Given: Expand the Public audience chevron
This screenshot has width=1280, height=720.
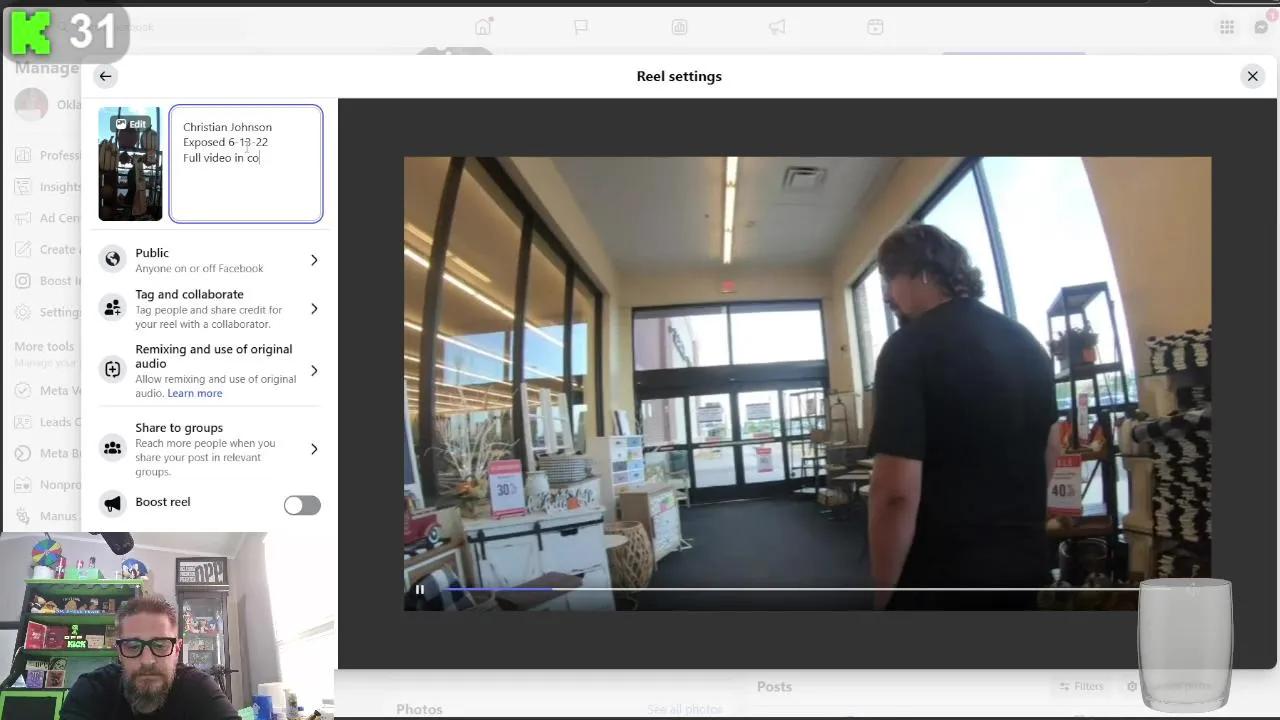Looking at the screenshot, I should 314,260.
